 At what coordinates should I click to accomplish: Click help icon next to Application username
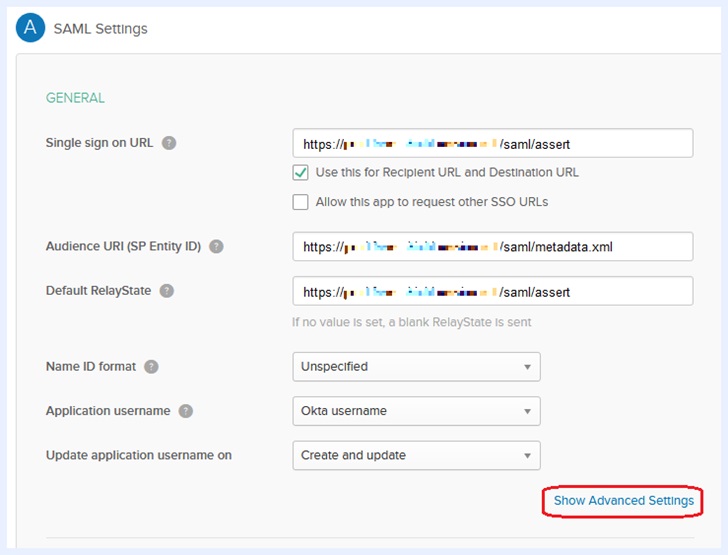(x=186, y=411)
